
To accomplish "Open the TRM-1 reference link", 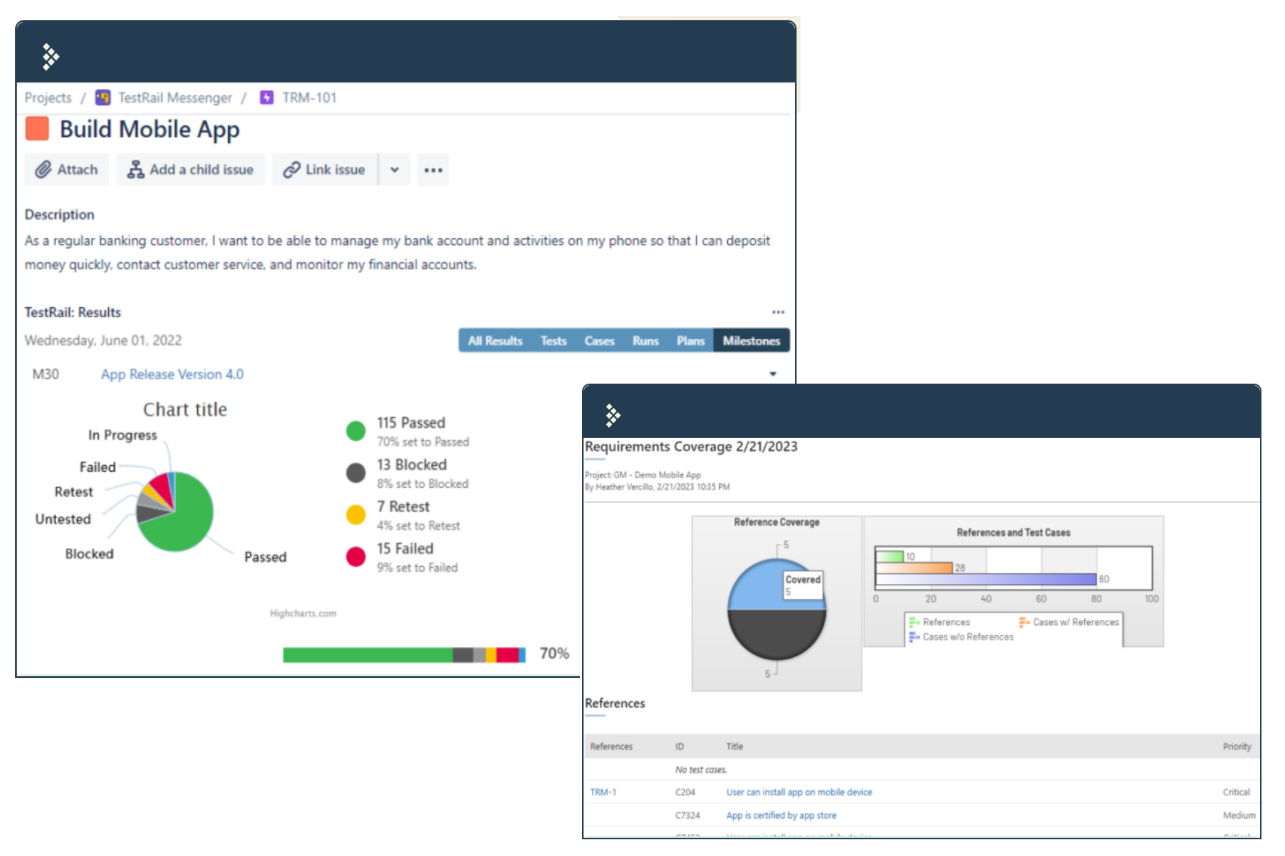I will (x=603, y=793).
